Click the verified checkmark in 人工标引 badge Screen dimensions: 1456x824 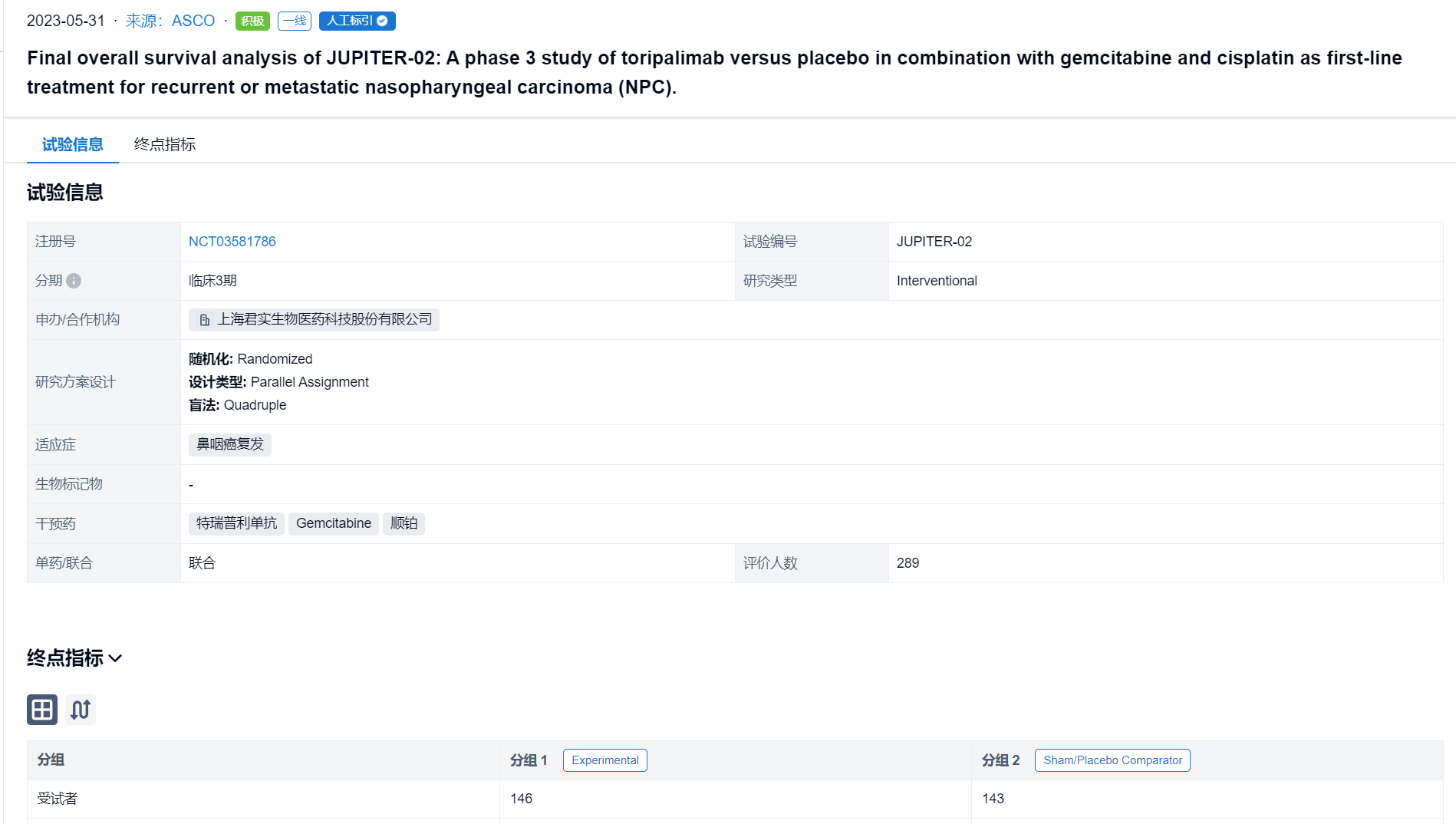coord(382,21)
